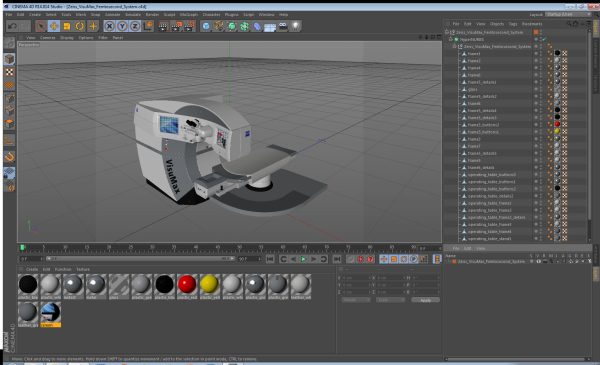Viewport: 600px width, 365px height.
Task: Select the red plastic material swatch
Action: 187,286
